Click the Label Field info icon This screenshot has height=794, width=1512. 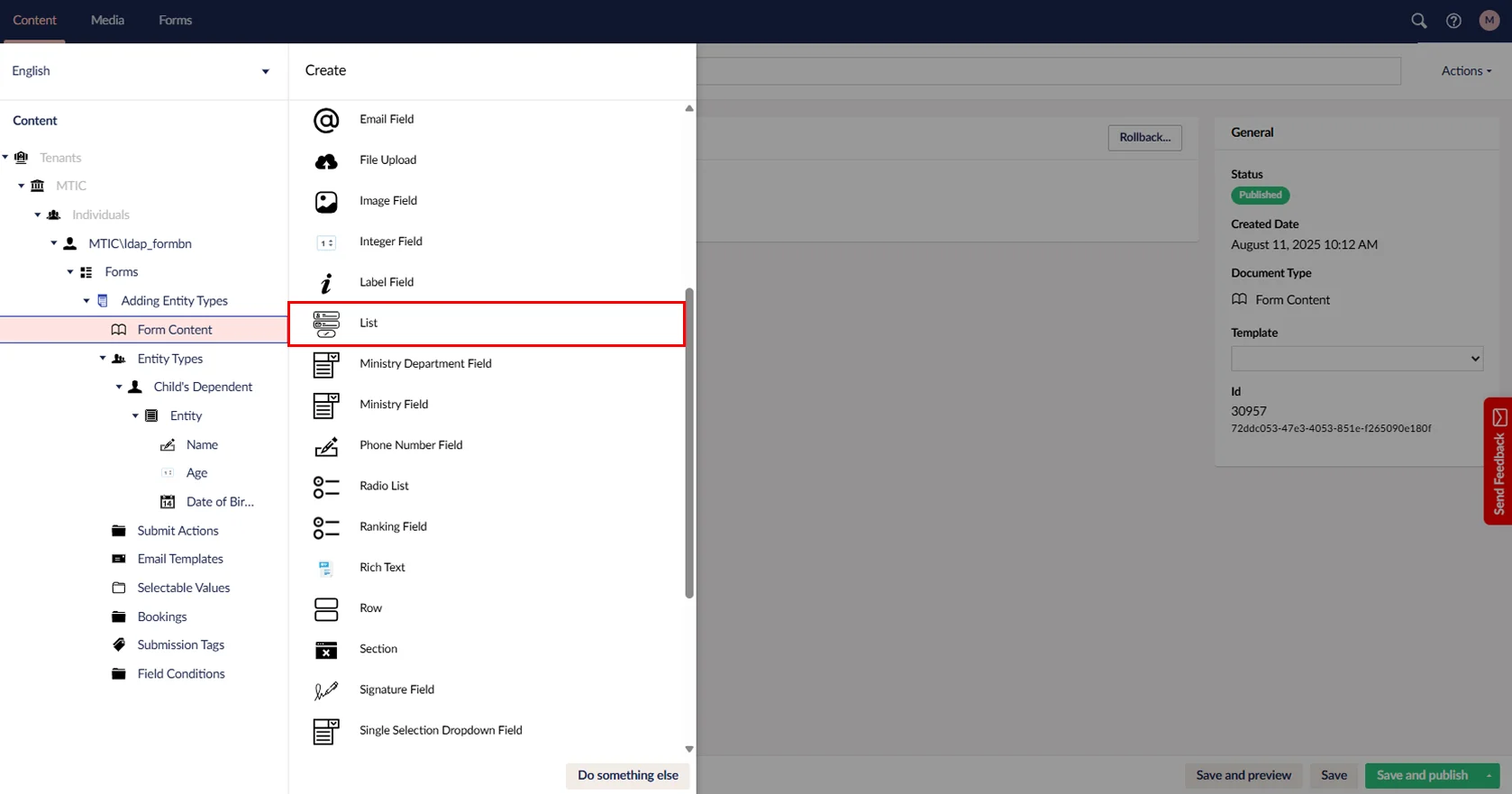(x=326, y=283)
